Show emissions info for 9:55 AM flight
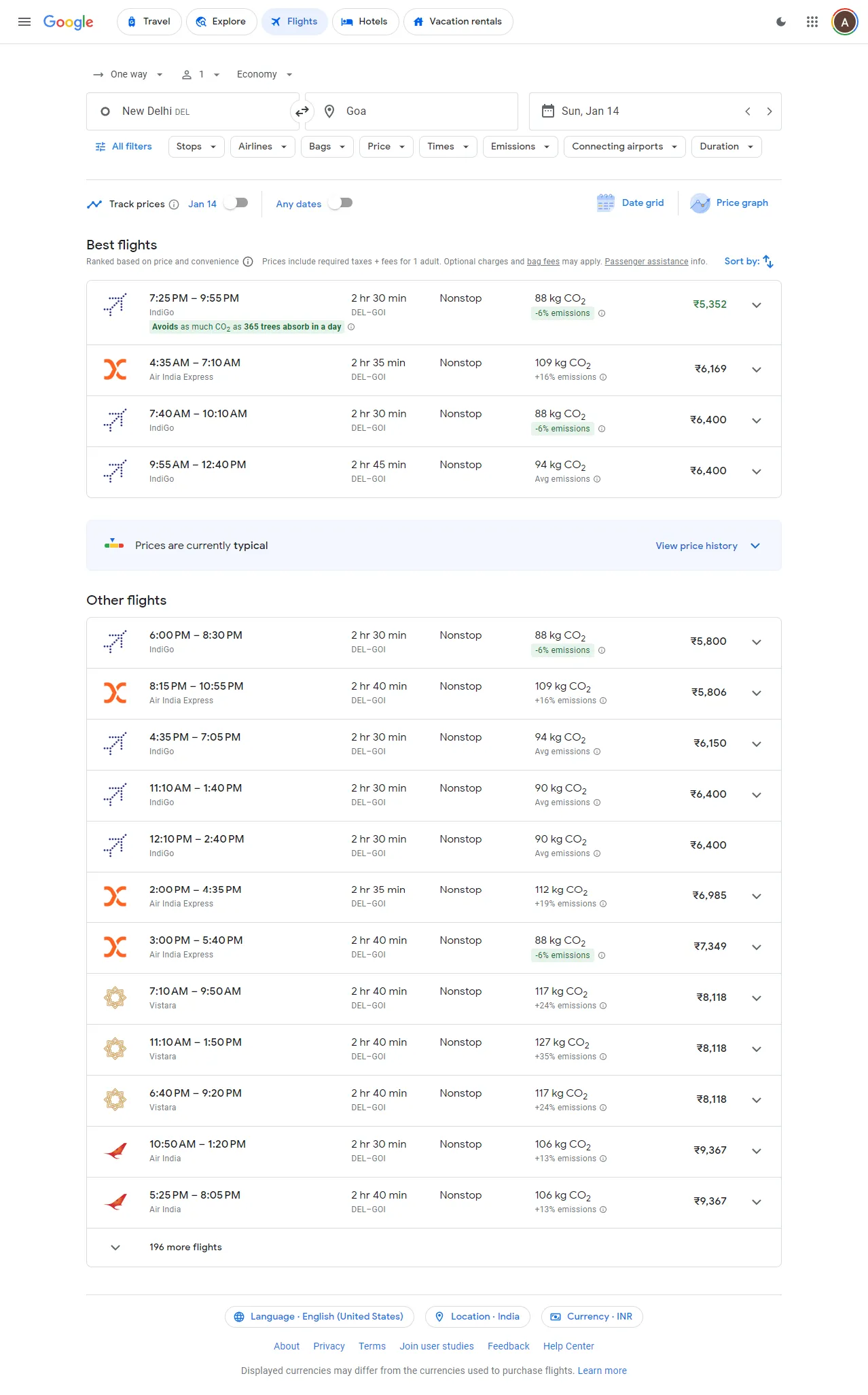Screen dimensions: 868x1395 click(597, 479)
